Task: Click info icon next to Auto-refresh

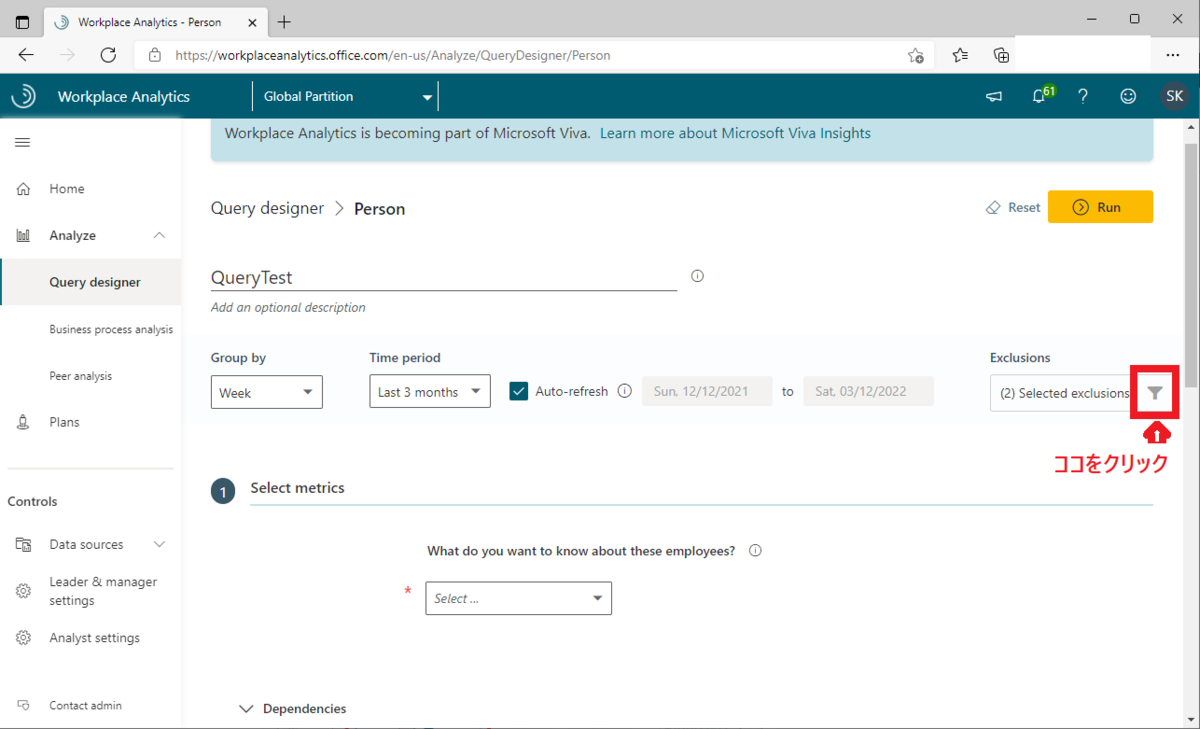Action: click(625, 391)
